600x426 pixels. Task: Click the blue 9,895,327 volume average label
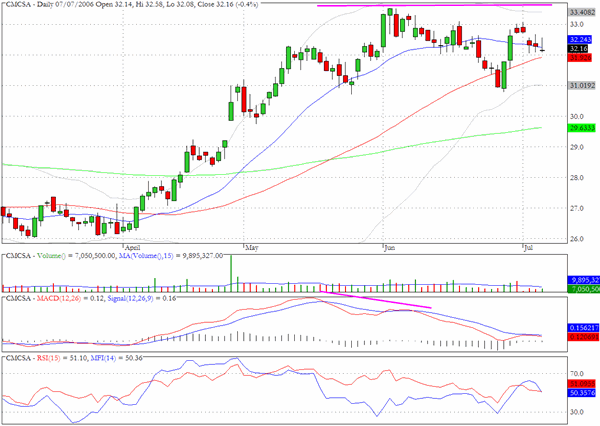(x=583, y=280)
